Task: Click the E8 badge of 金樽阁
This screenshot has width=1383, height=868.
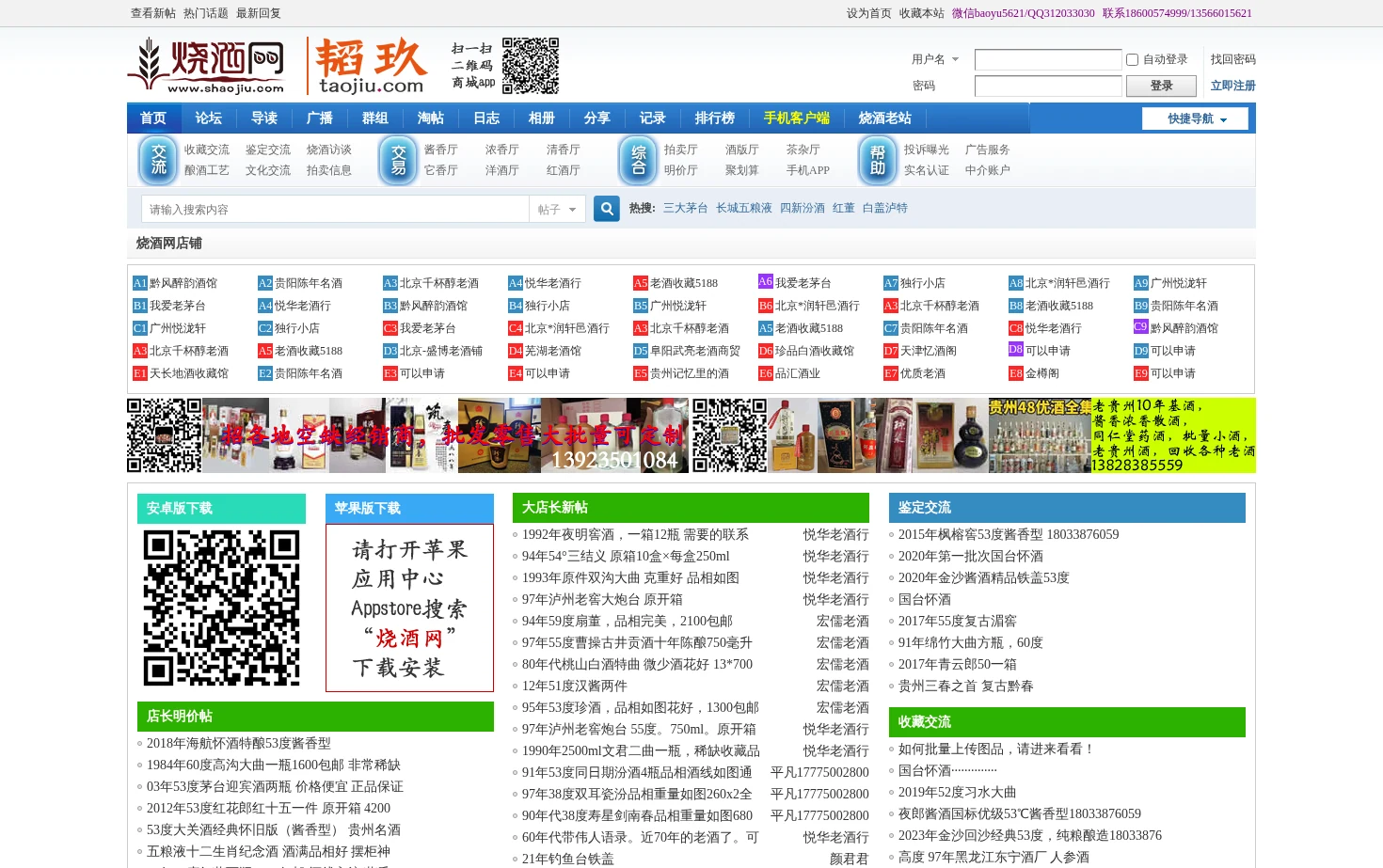Action: 1016,373
